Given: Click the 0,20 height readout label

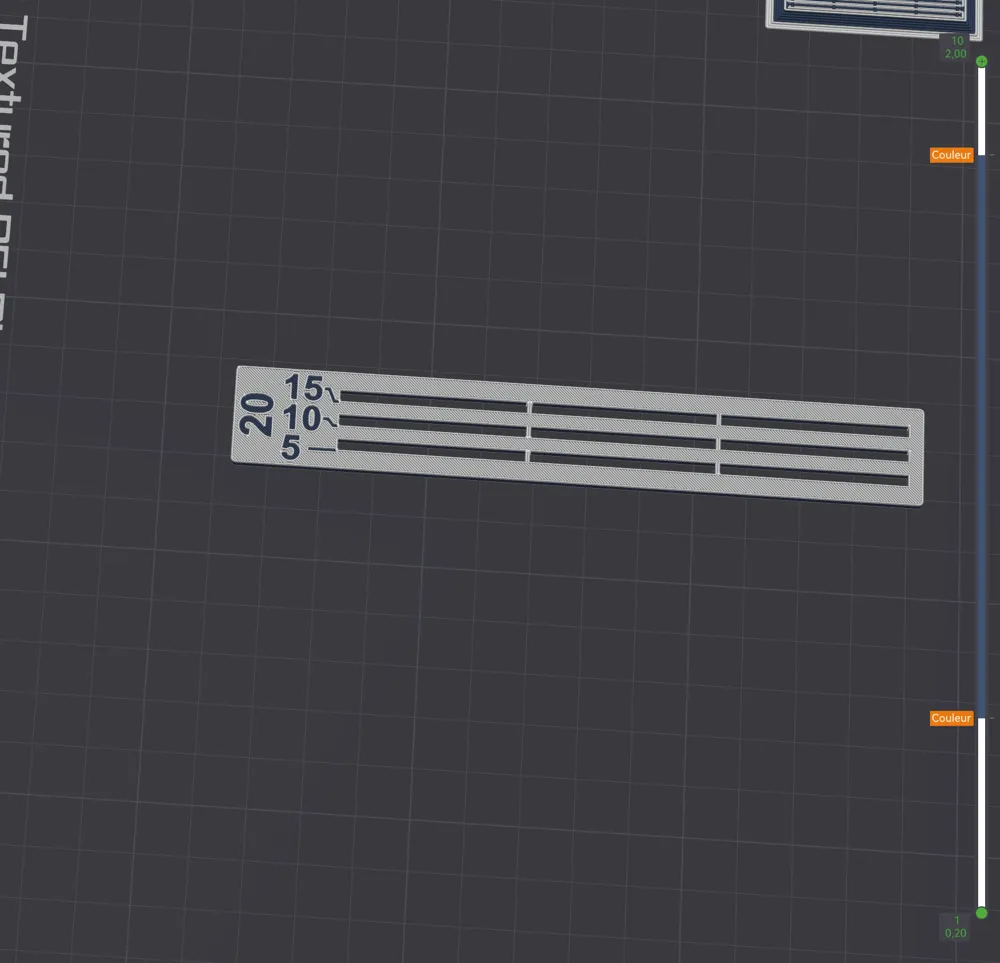Looking at the screenshot, I should (x=955, y=931).
